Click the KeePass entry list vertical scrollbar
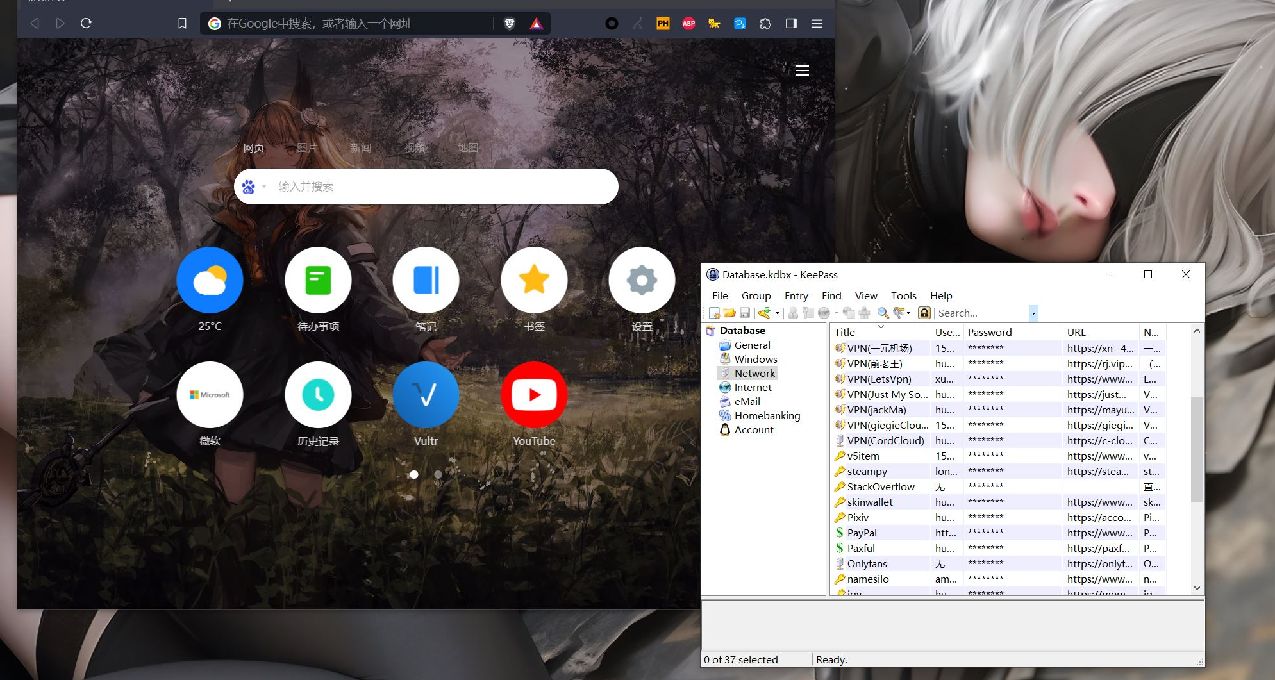 coord(1197,450)
